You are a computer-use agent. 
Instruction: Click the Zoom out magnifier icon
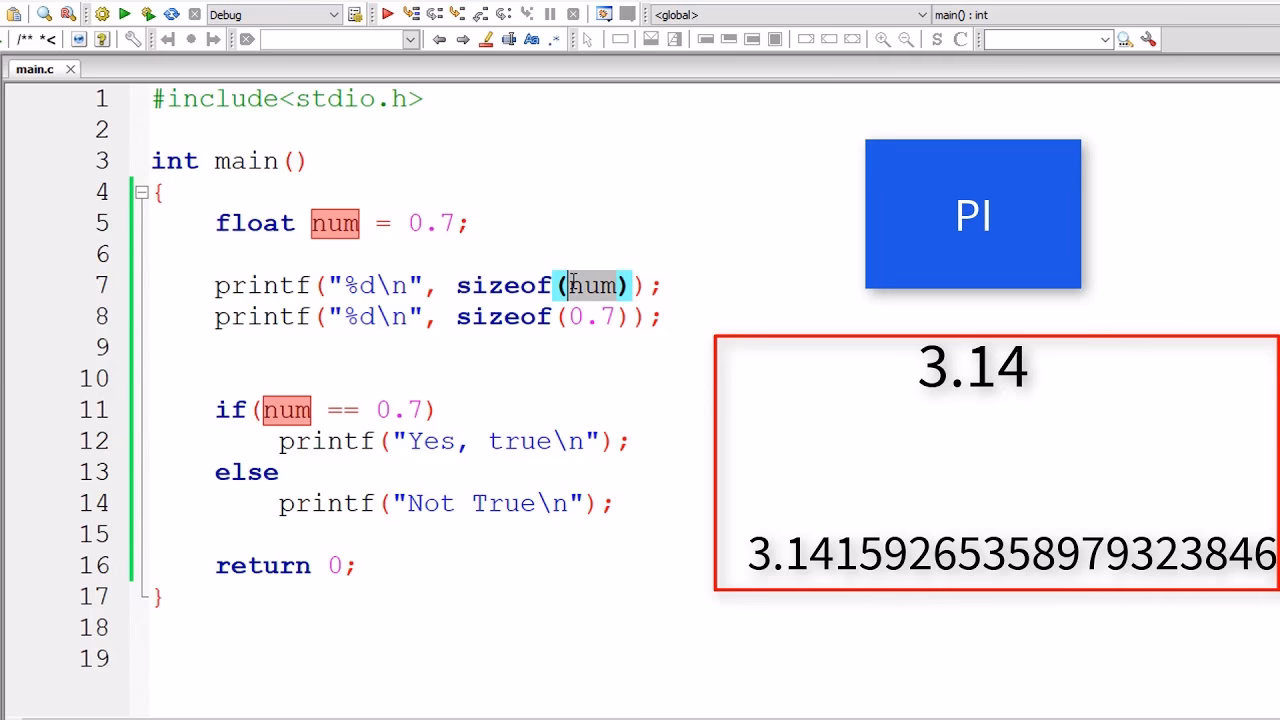[906, 39]
